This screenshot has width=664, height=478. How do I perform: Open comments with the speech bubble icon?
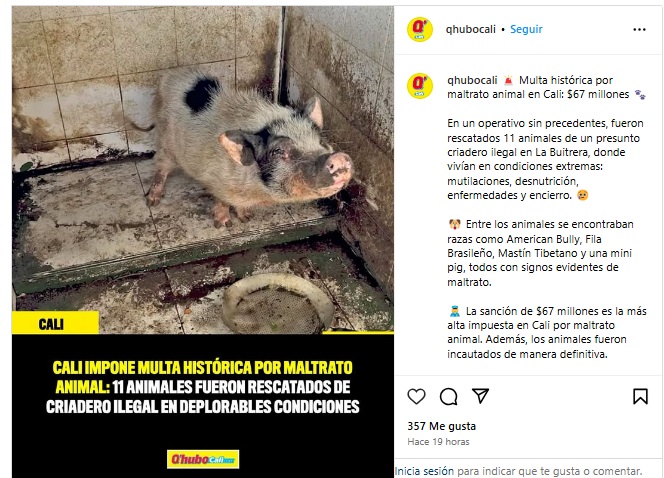448,397
